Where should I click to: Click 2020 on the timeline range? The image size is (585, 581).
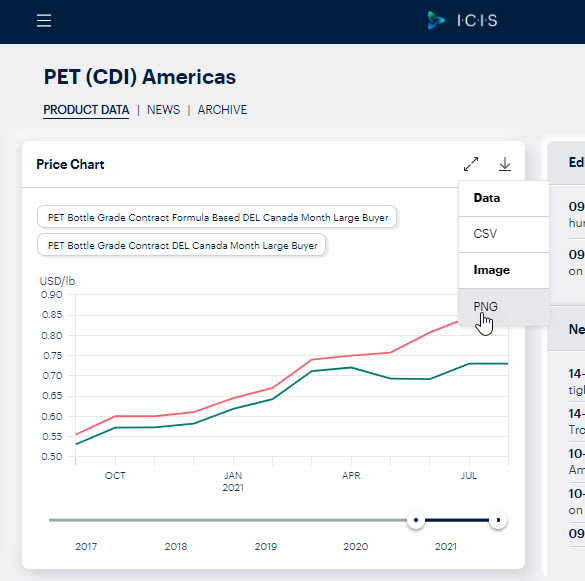tap(356, 547)
